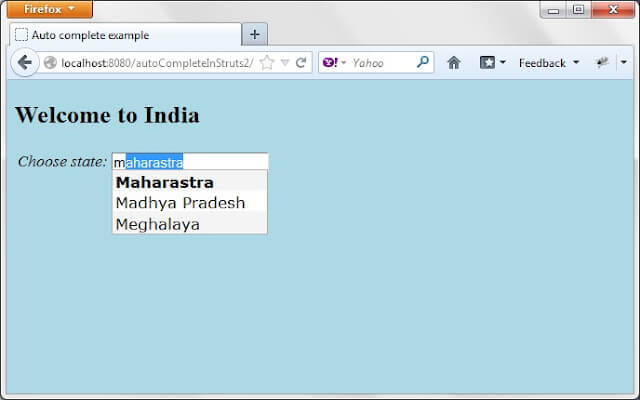This screenshot has height=400, width=640.
Task: Select the Auto complete example tab
Action: click(x=126, y=35)
